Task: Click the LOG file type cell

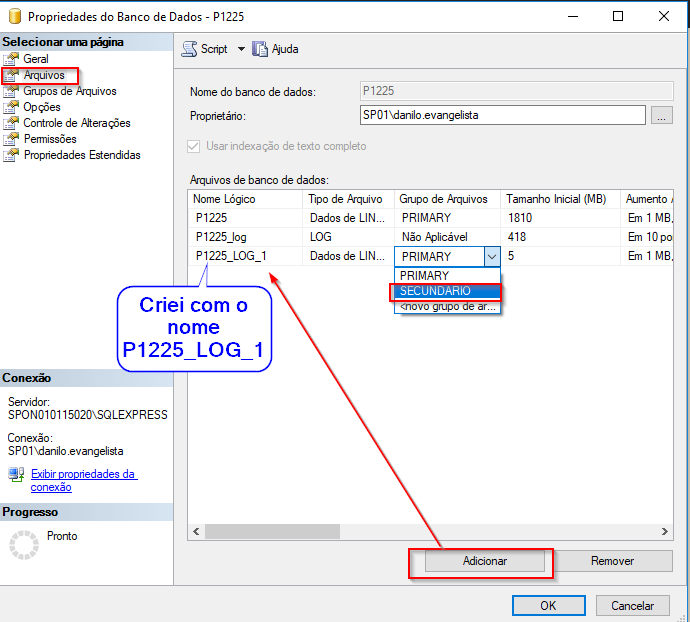Action: 348,237
